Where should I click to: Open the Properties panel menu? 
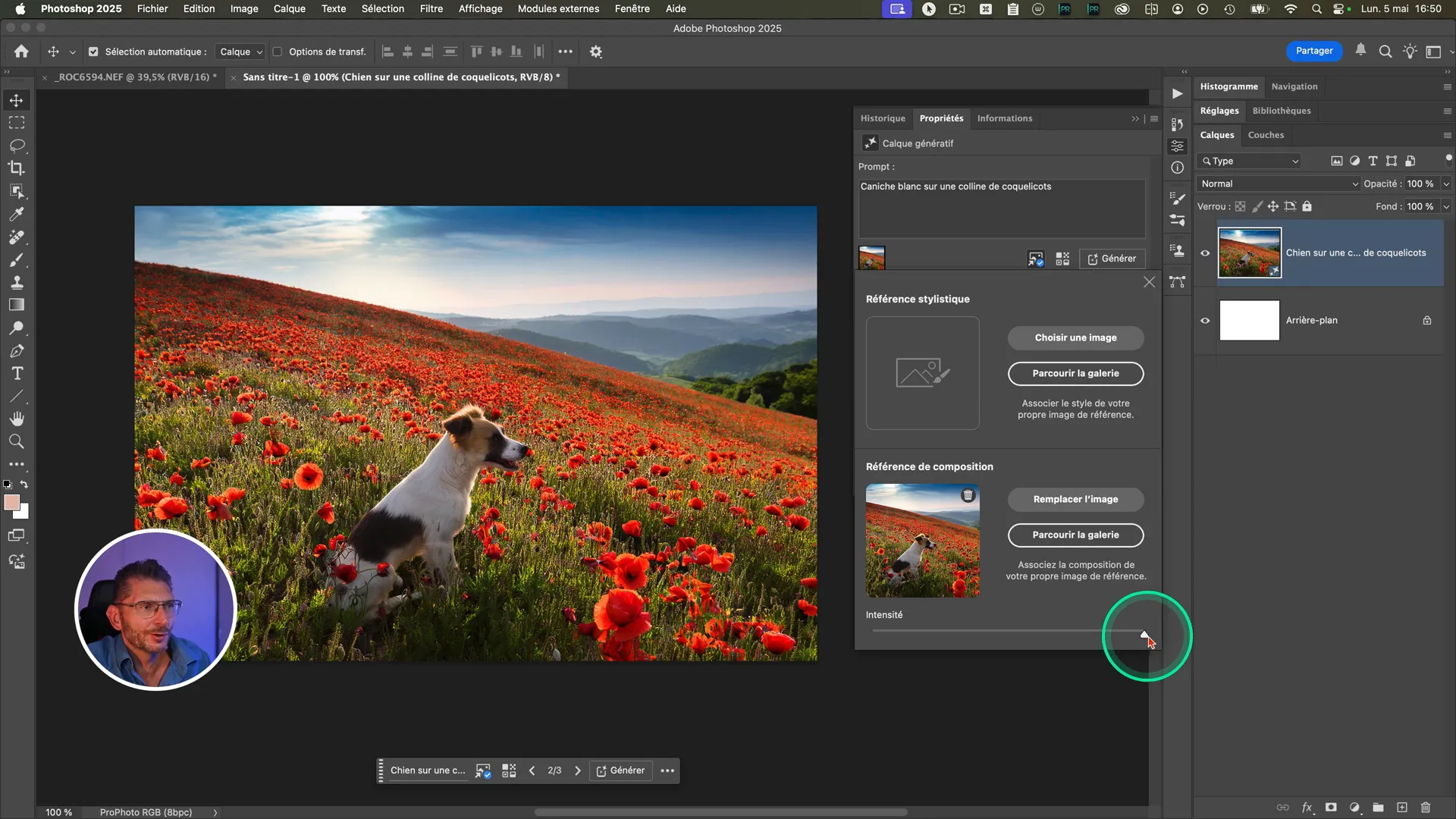(x=1154, y=118)
